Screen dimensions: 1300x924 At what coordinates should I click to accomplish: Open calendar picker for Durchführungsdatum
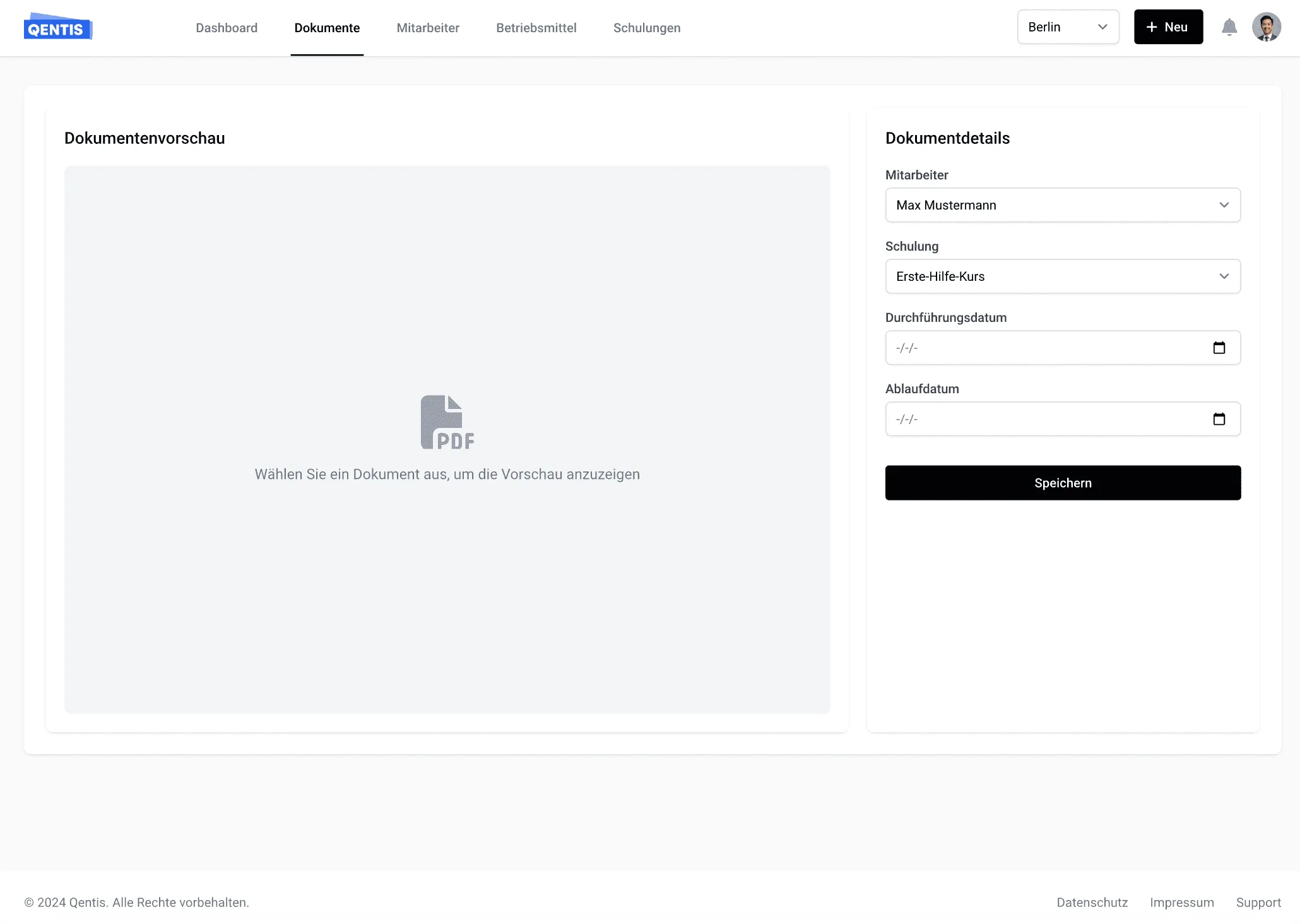[x=1219, y=348]
